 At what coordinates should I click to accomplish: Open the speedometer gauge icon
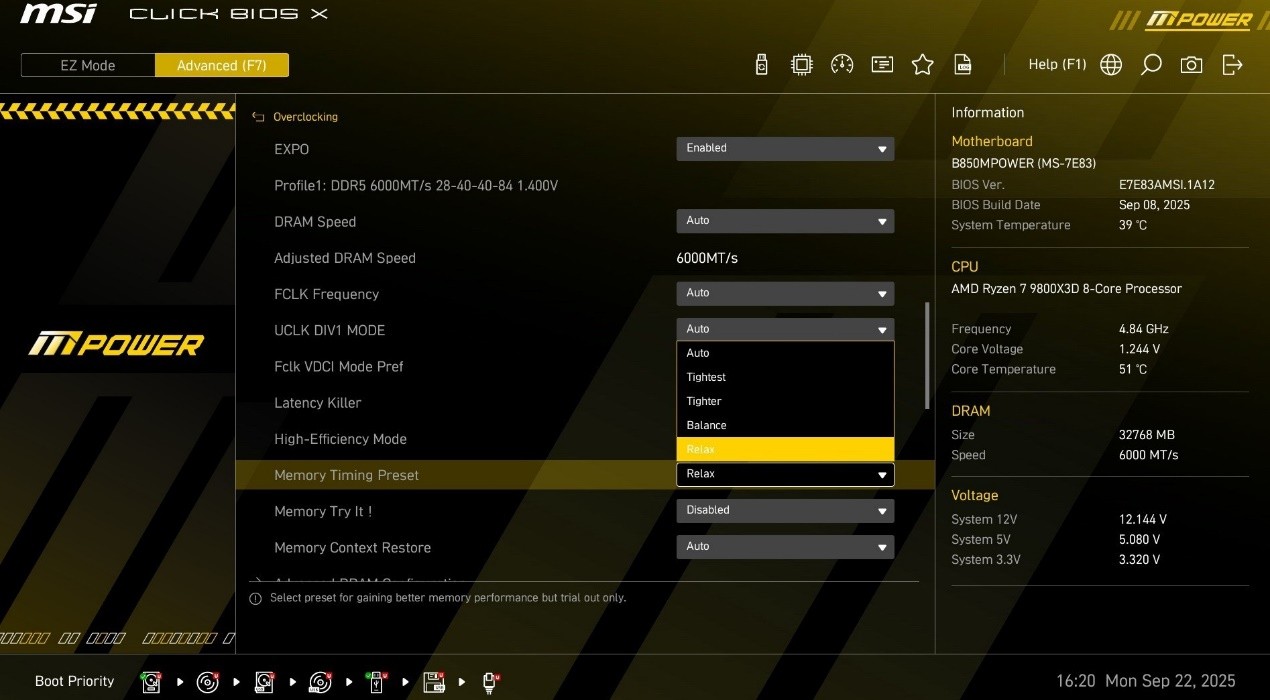pos(842,65)
